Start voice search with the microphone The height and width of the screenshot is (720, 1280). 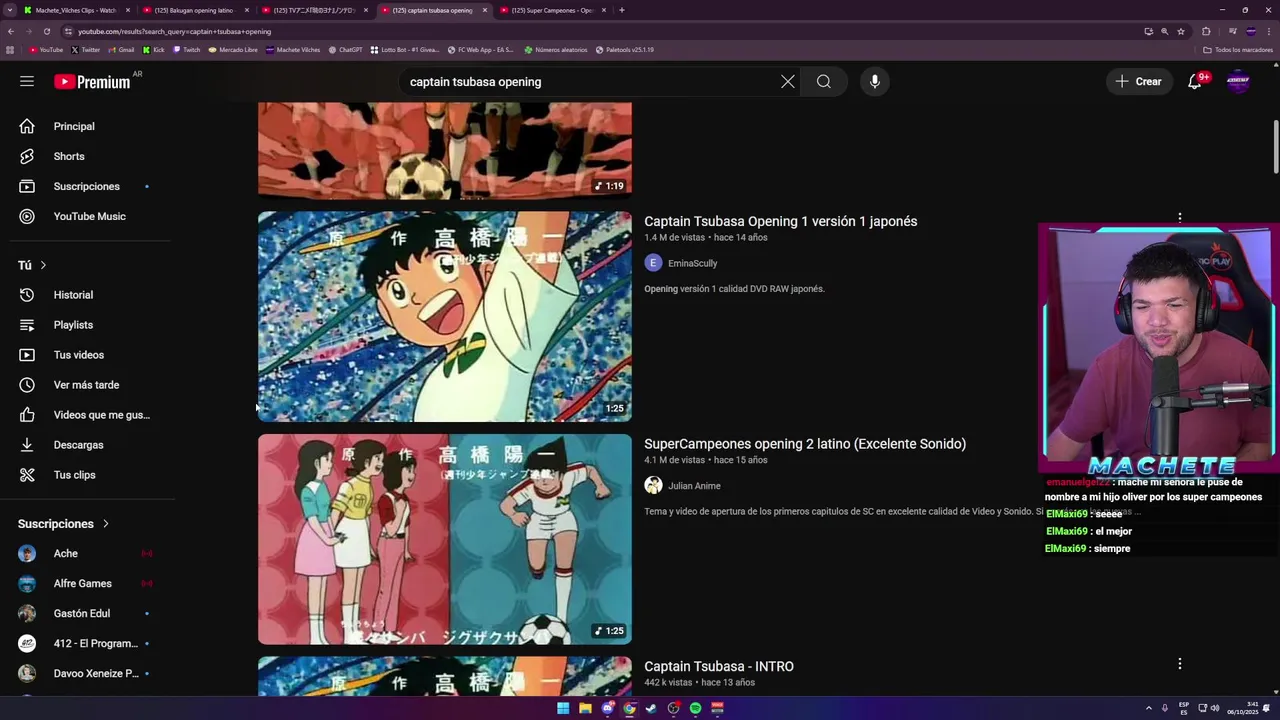[x=875, y=82]
